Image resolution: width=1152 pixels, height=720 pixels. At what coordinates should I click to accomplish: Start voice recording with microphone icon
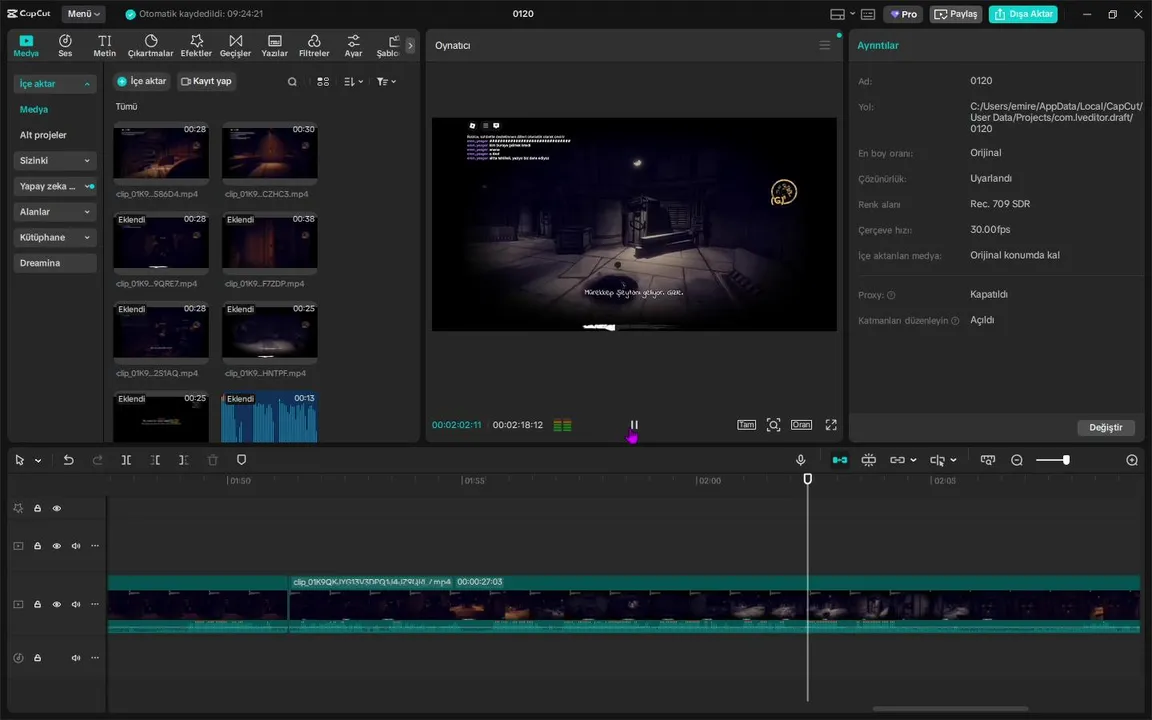pyautogui.click(x=800, y=460)
